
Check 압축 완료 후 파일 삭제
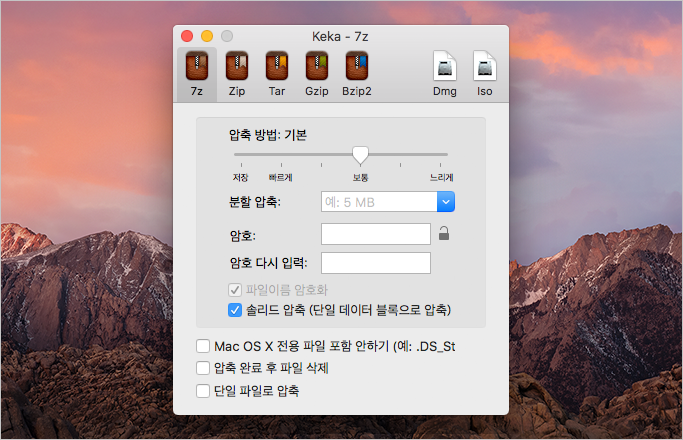pos(203,368)
